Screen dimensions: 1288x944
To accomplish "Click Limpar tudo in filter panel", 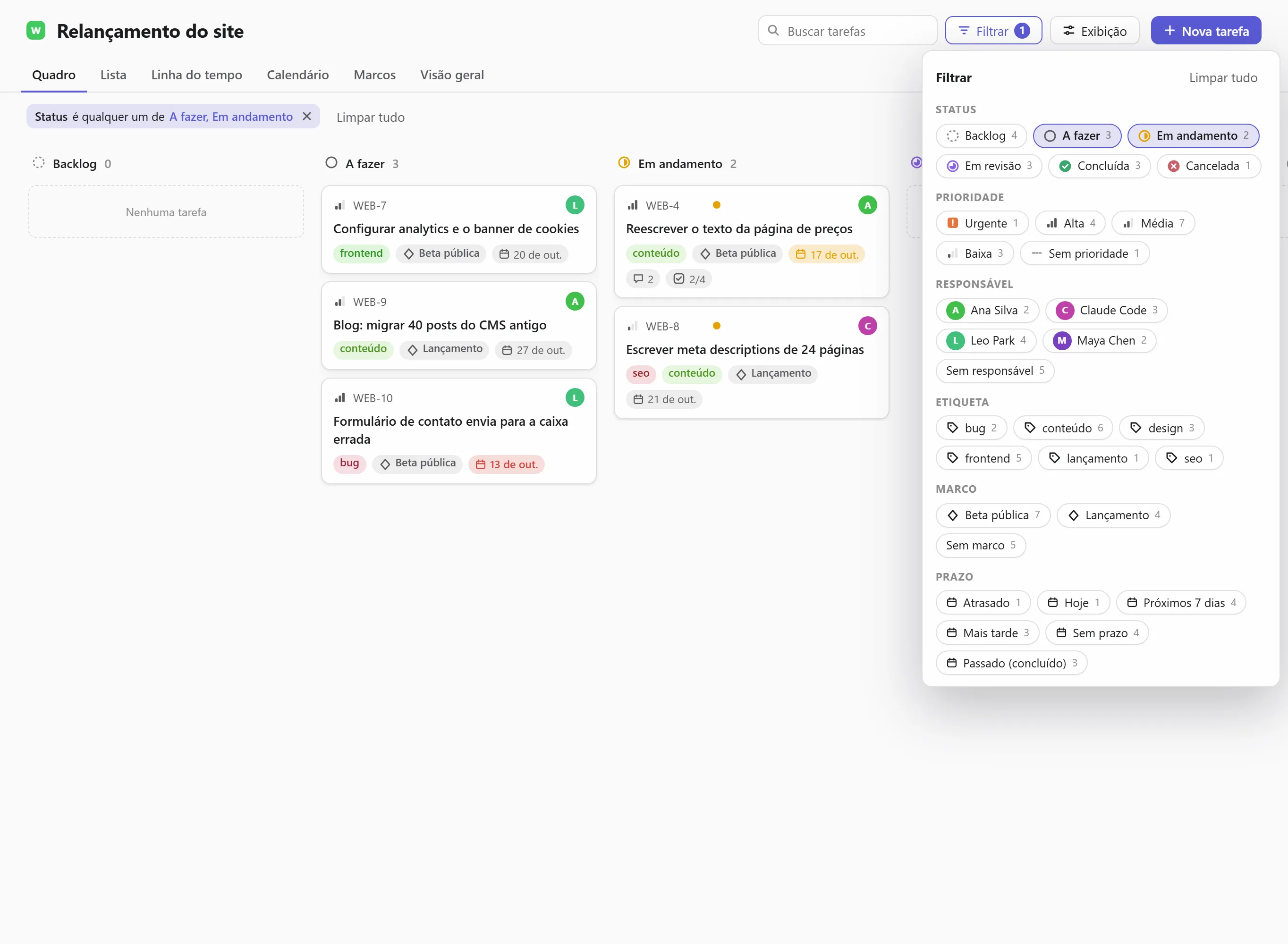I will pyautogui.click(x=1223, y=78).
